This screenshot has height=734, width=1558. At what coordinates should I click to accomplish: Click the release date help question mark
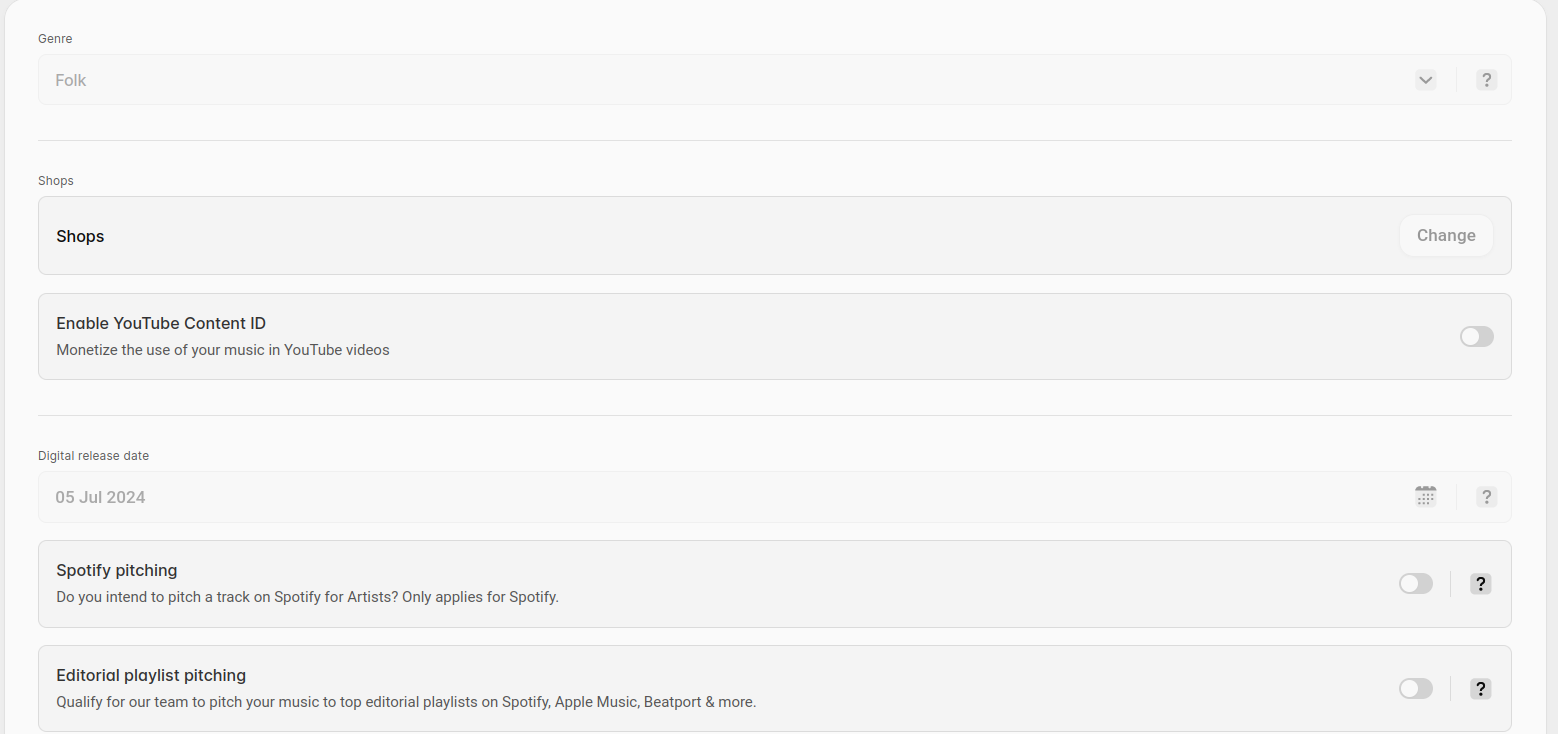(1486, 497)
